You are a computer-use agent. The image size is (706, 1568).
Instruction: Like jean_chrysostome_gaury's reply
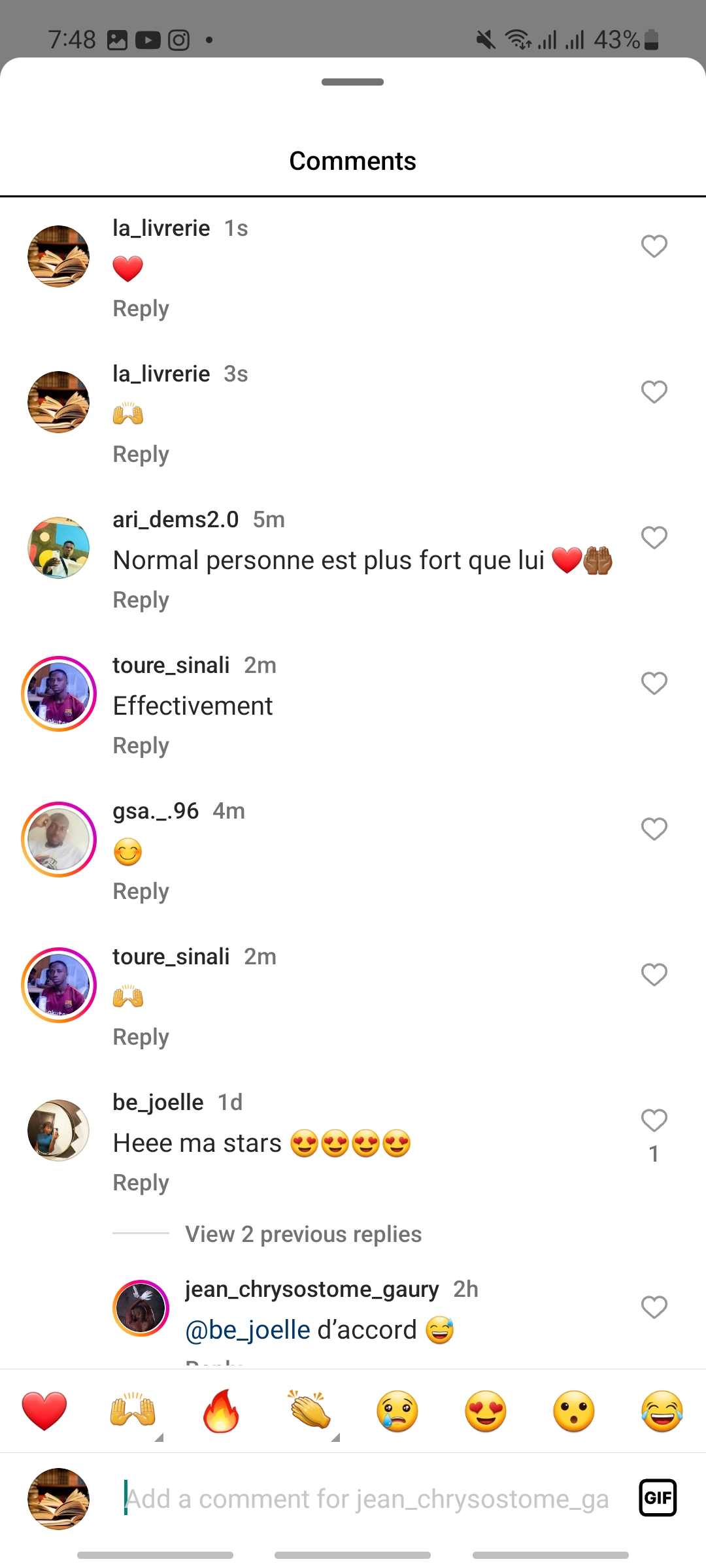click(654, 1307)
